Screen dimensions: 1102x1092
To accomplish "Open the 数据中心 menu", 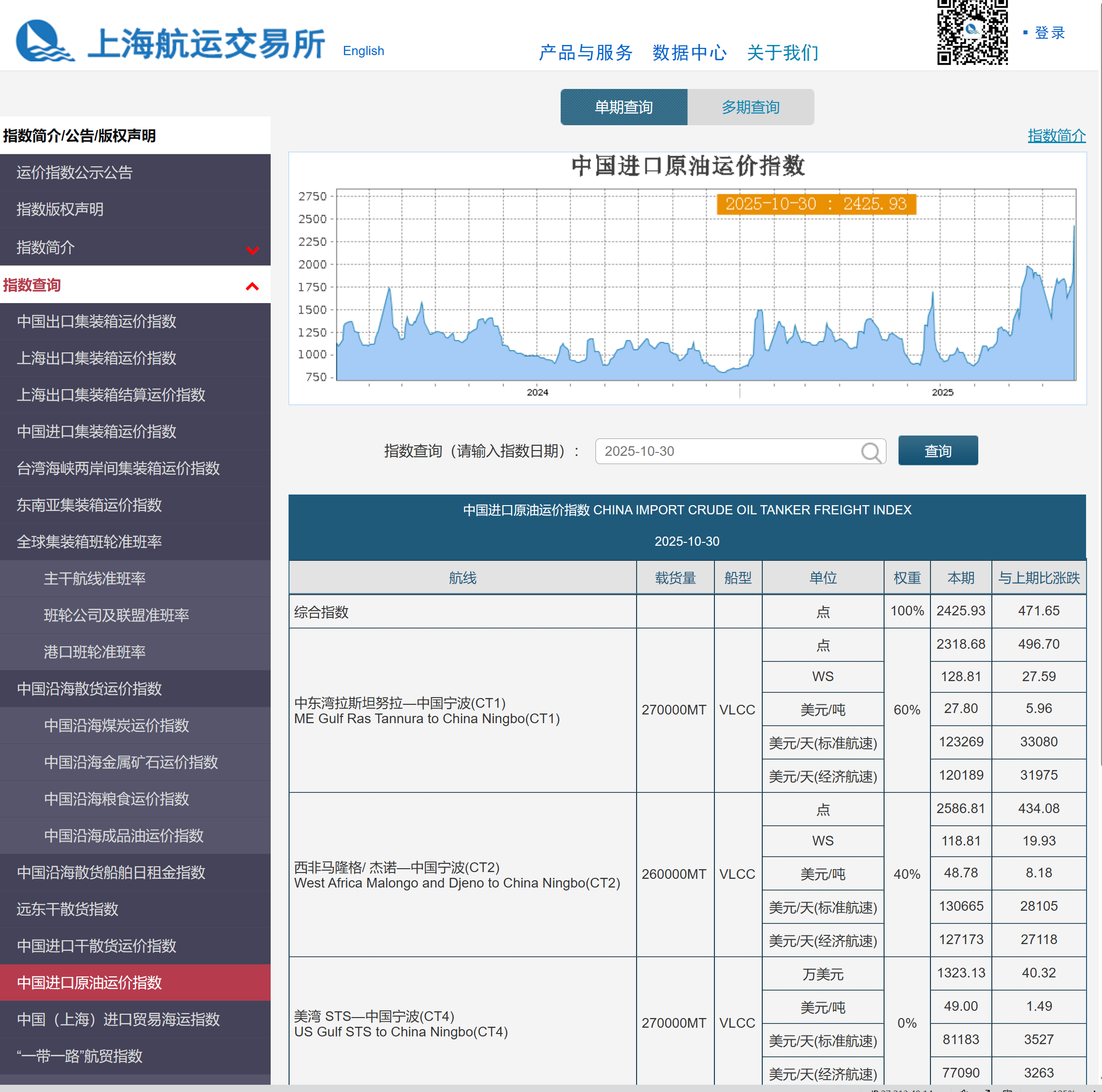I will pos(689,53).
